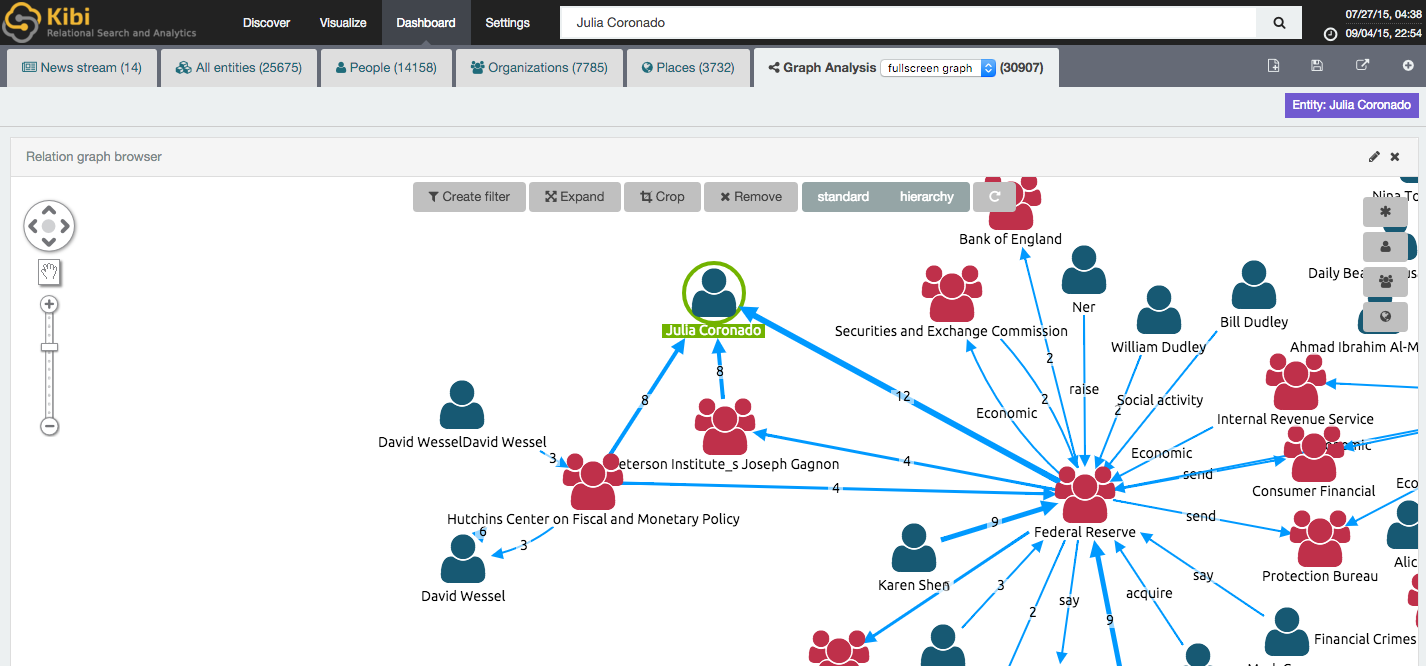Image resolution: width=1426 pixels, height=666 pixels.
Task: Click the search field containing Julia Coronado
Action: coord(908,22)
